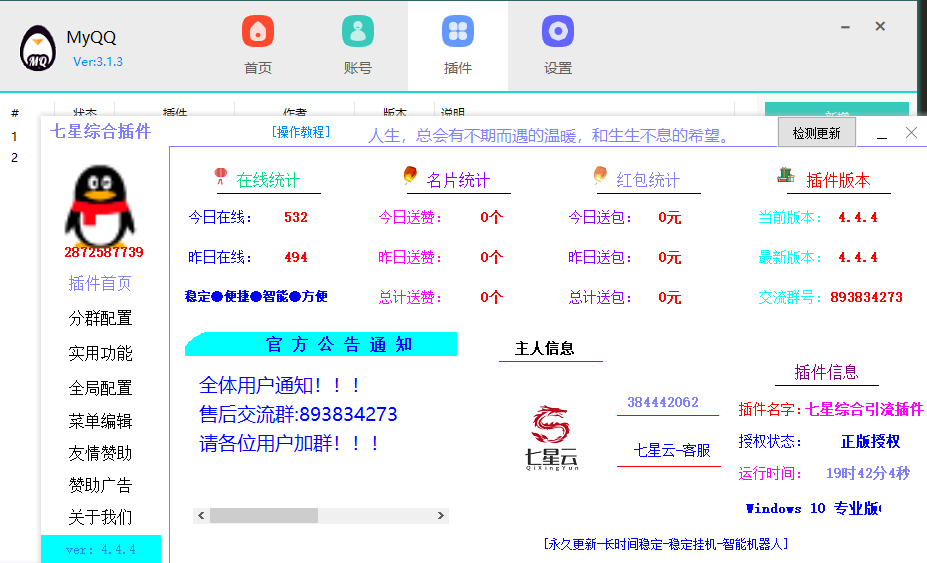Click the 全体用户通知 announcement line
Image resolution: width=927 pixels, height=563 pixels.
pyautogui.click(x=280, y=386)
